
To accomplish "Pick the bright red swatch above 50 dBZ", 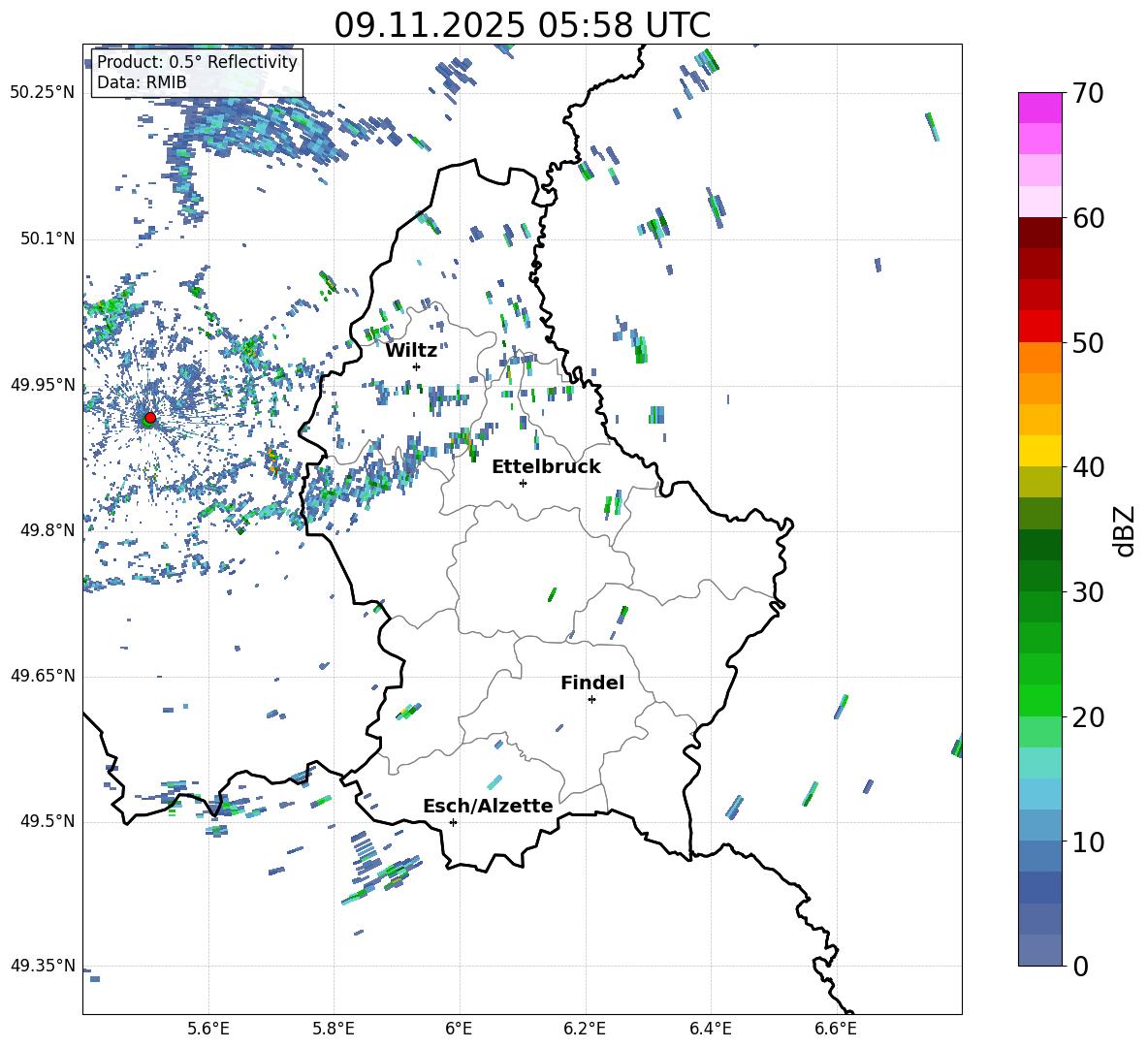I will pyautogui.click(x=1040, y=326).
